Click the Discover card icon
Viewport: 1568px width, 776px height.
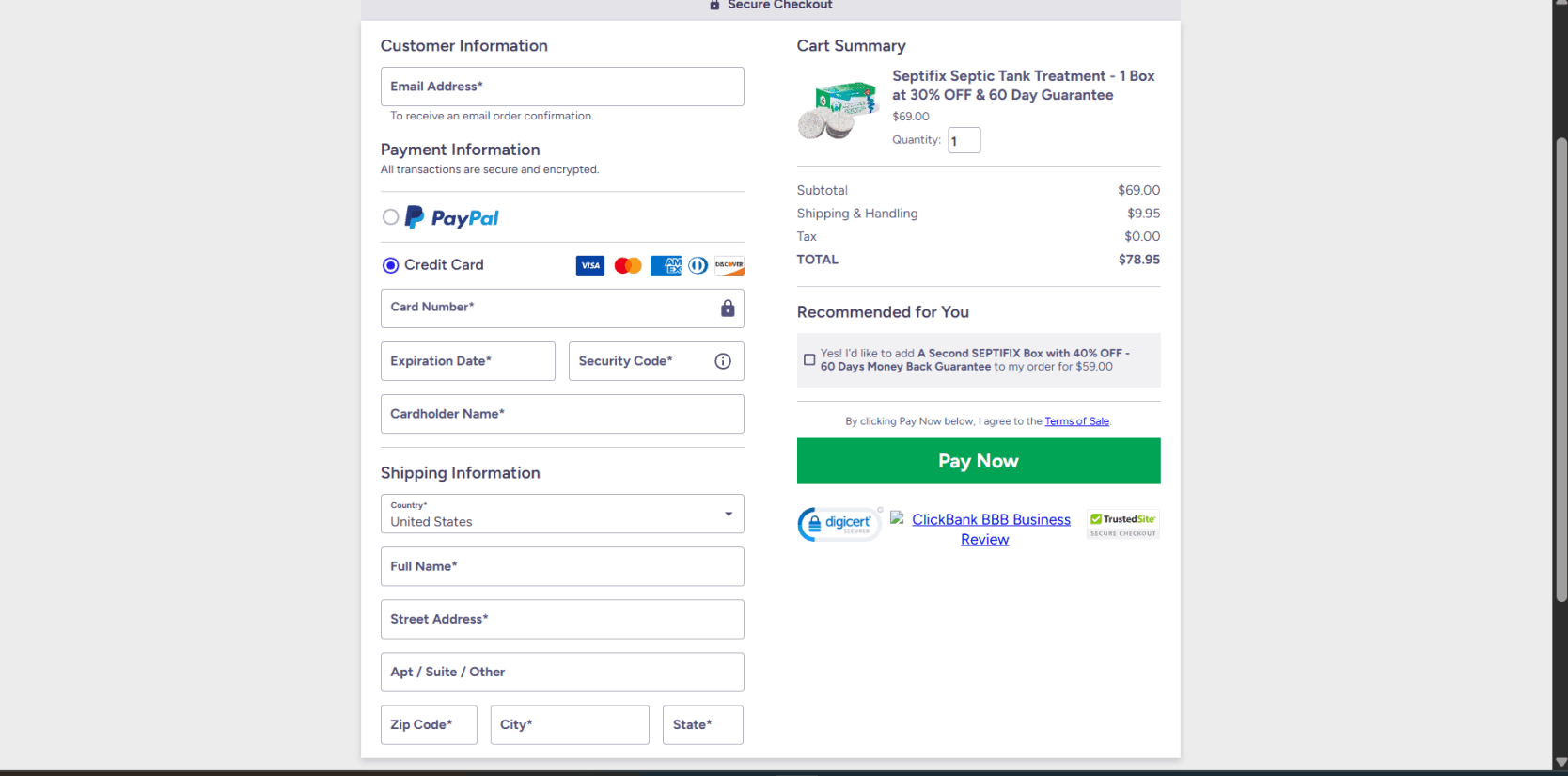[x=729, y=265]
